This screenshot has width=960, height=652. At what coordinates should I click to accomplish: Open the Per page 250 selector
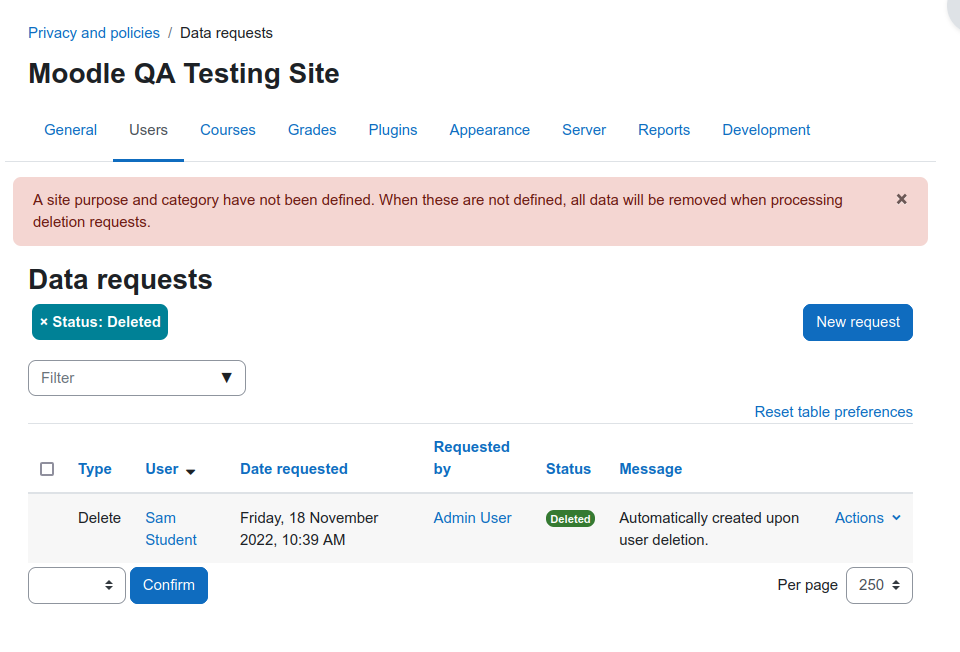tap(879, 585)
